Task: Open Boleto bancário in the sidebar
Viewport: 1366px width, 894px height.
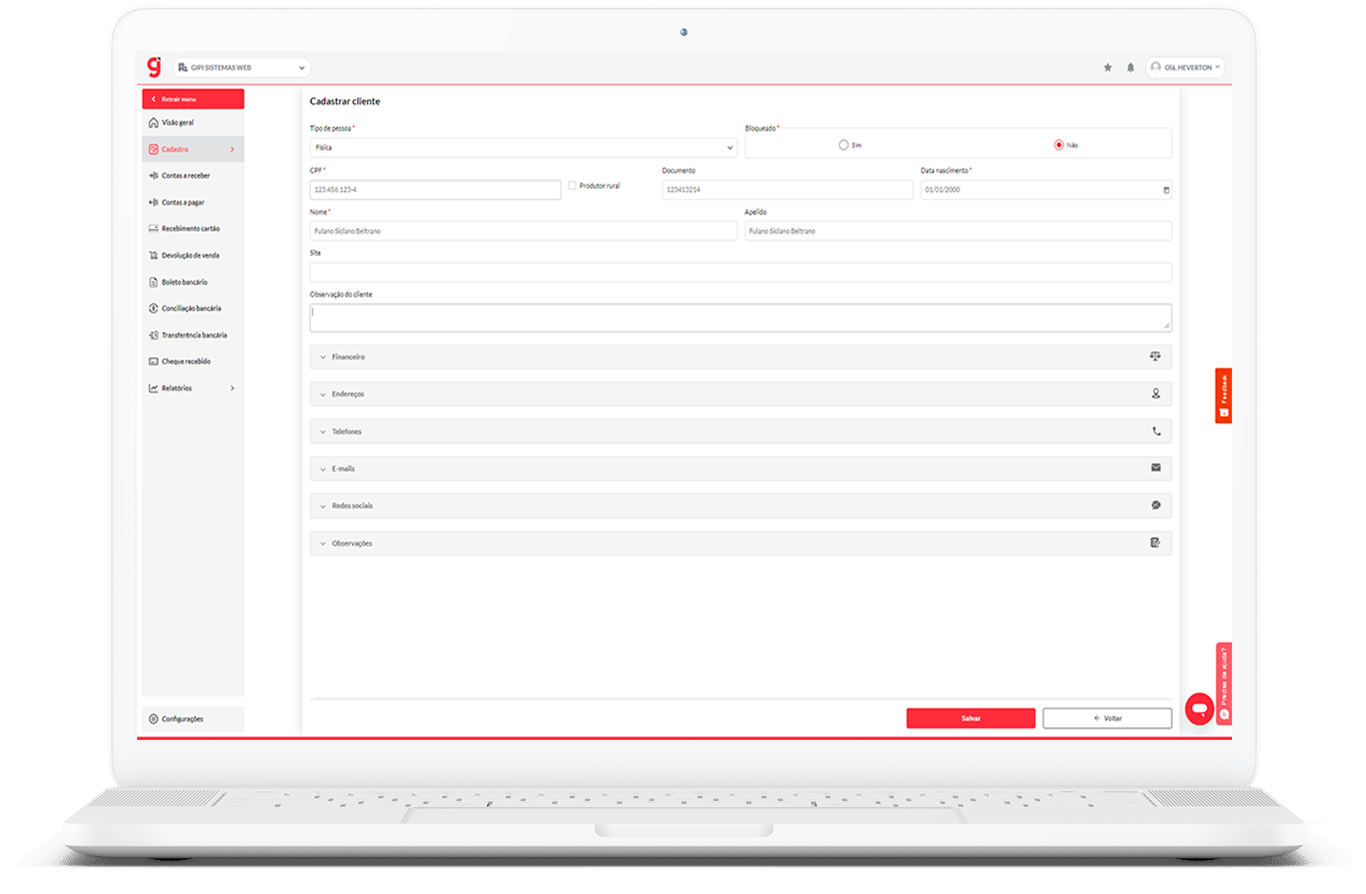Action: 193,282
